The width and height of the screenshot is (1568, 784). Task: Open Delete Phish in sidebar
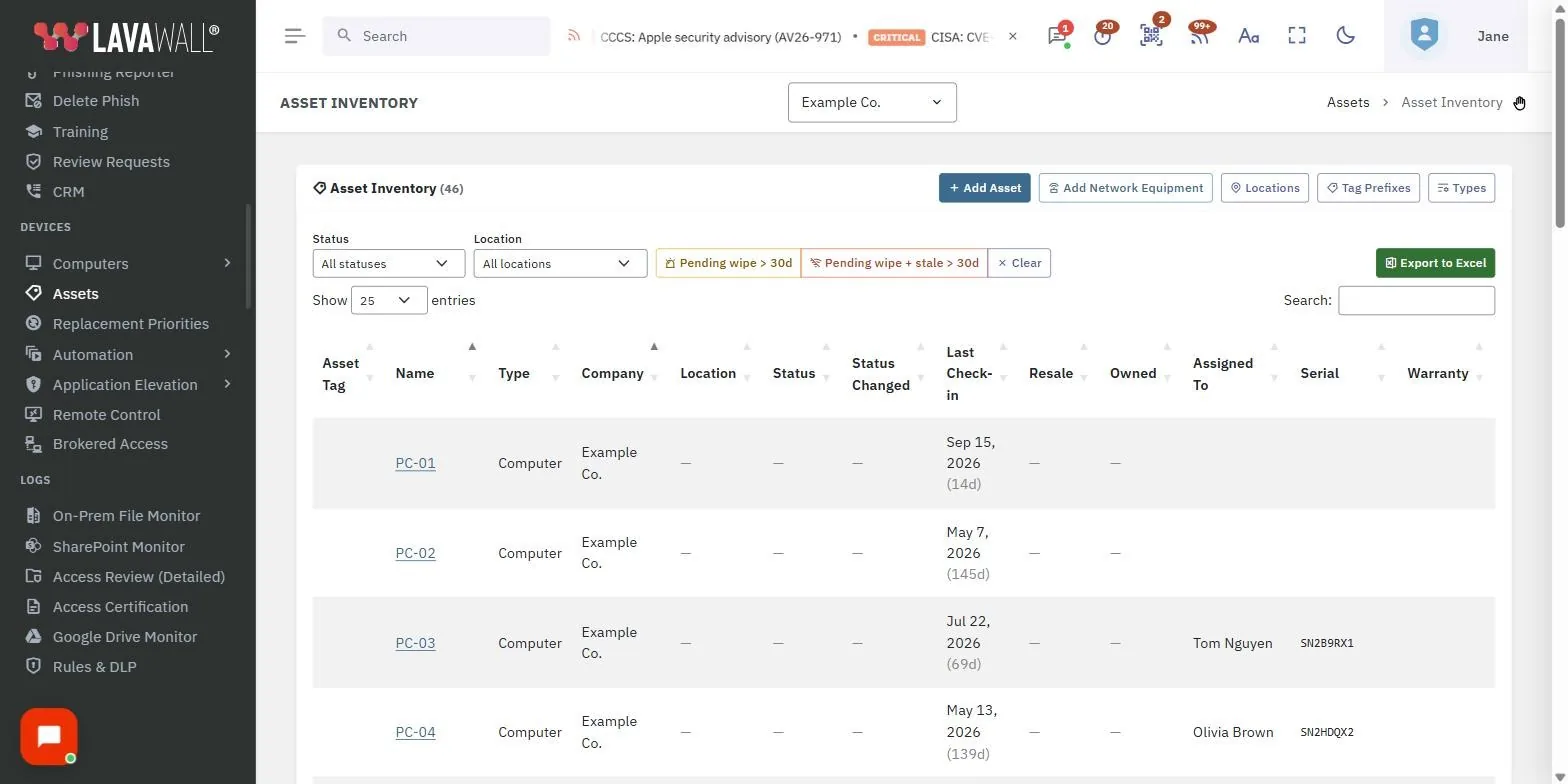point(96,101)
